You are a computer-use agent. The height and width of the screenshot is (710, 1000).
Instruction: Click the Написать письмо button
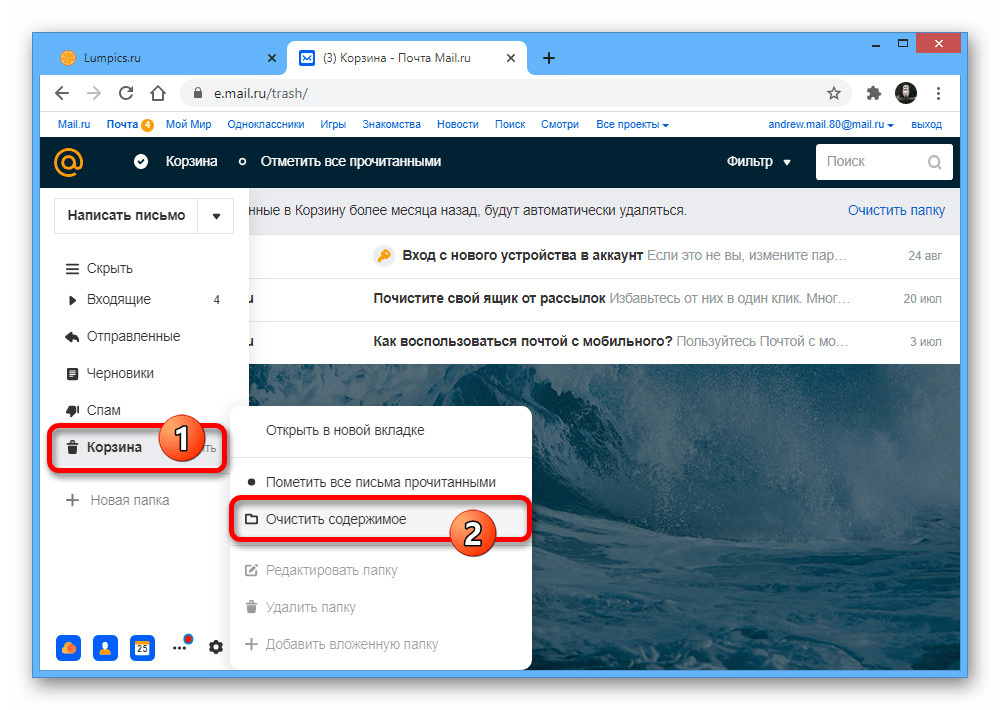pyautogui.click(x=126, y=215)
